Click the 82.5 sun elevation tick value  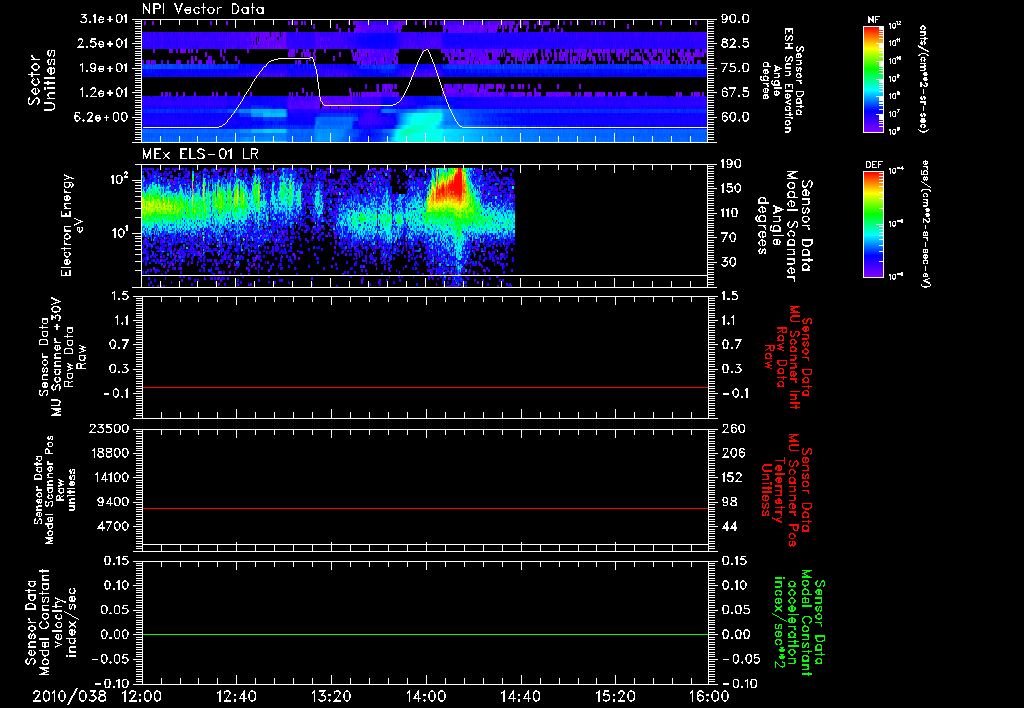[x=735, y=43]
